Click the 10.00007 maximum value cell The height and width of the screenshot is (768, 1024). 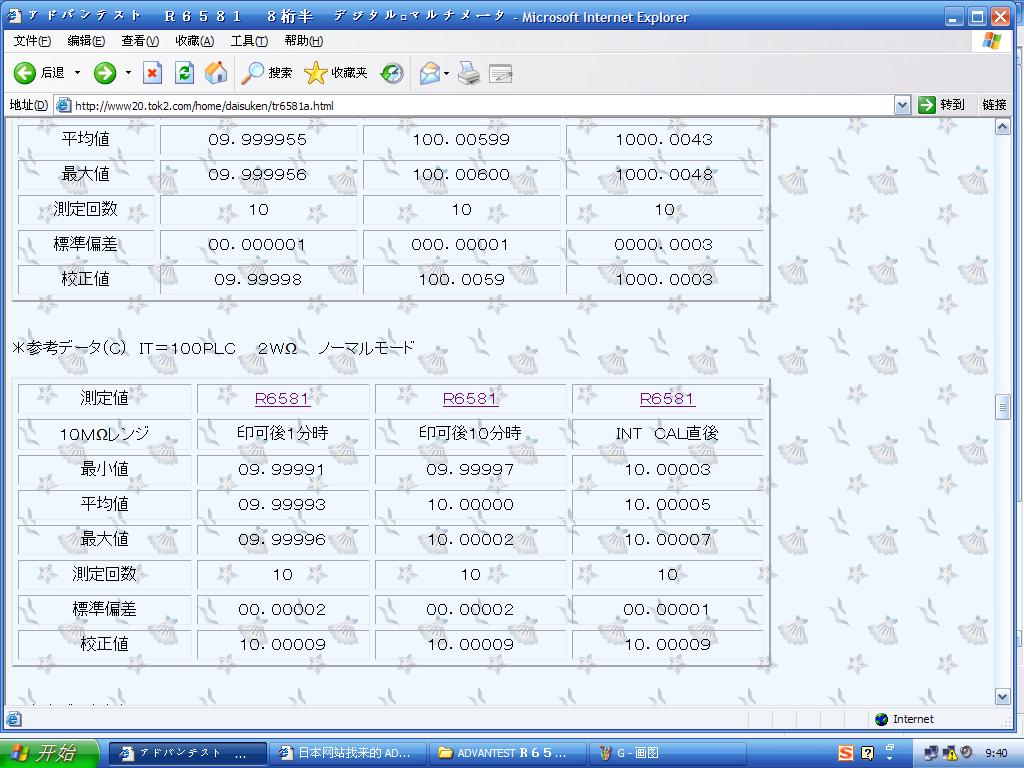[667, 539]
